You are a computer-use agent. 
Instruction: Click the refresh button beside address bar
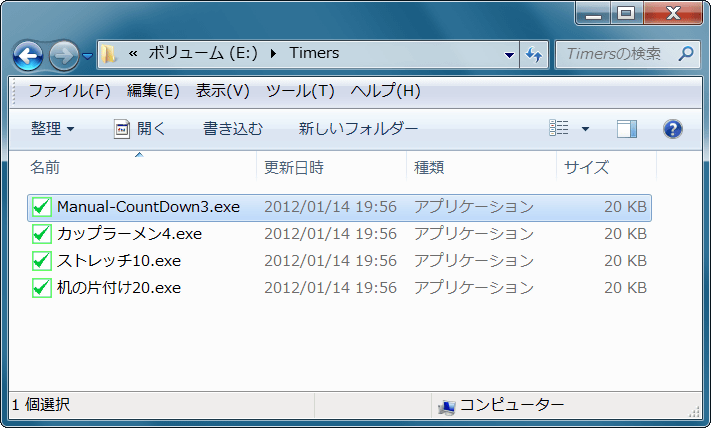pos(533,54)
